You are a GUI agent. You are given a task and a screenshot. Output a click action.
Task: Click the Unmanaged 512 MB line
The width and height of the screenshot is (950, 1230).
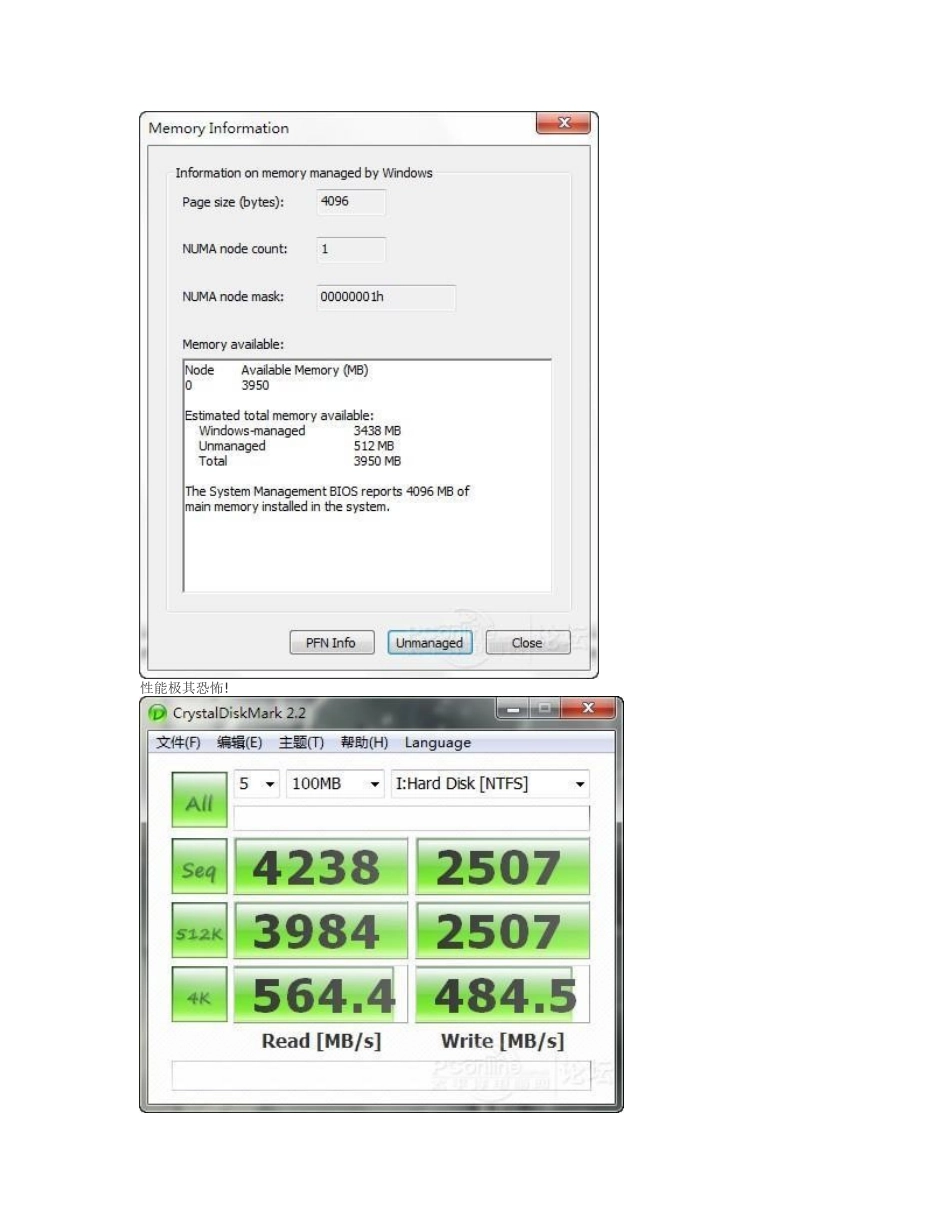pos(296,446)
